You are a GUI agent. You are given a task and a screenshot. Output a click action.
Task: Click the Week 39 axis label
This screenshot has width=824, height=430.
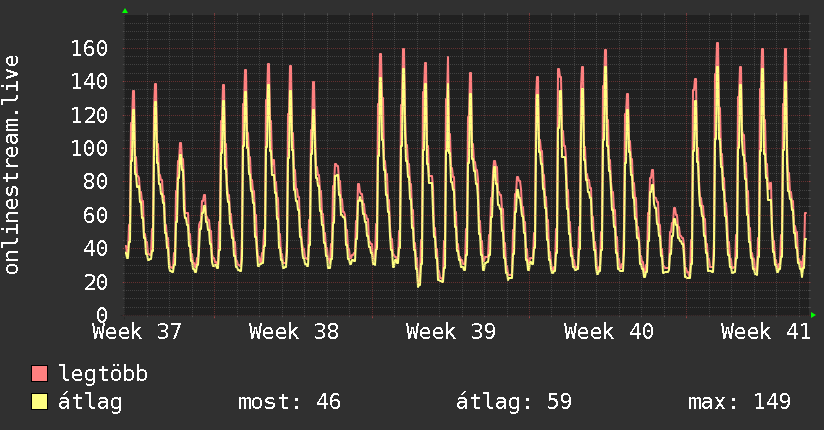[451, 332]
